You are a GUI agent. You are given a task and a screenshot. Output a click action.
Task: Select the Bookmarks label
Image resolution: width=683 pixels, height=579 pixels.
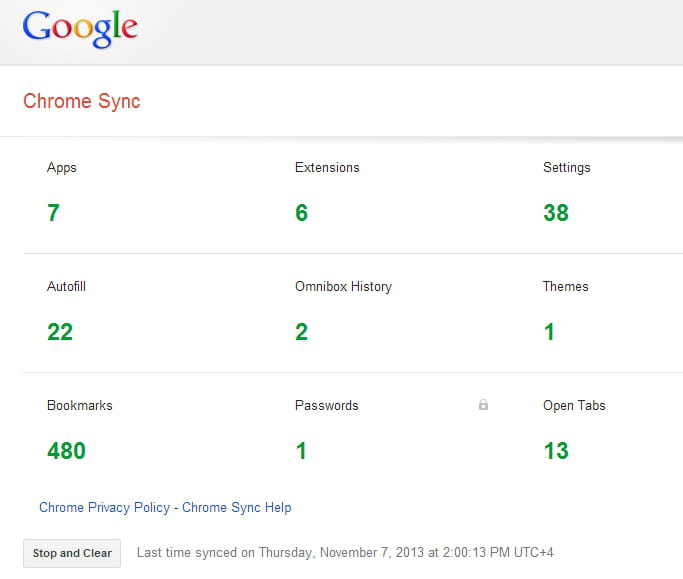point(80,405)
